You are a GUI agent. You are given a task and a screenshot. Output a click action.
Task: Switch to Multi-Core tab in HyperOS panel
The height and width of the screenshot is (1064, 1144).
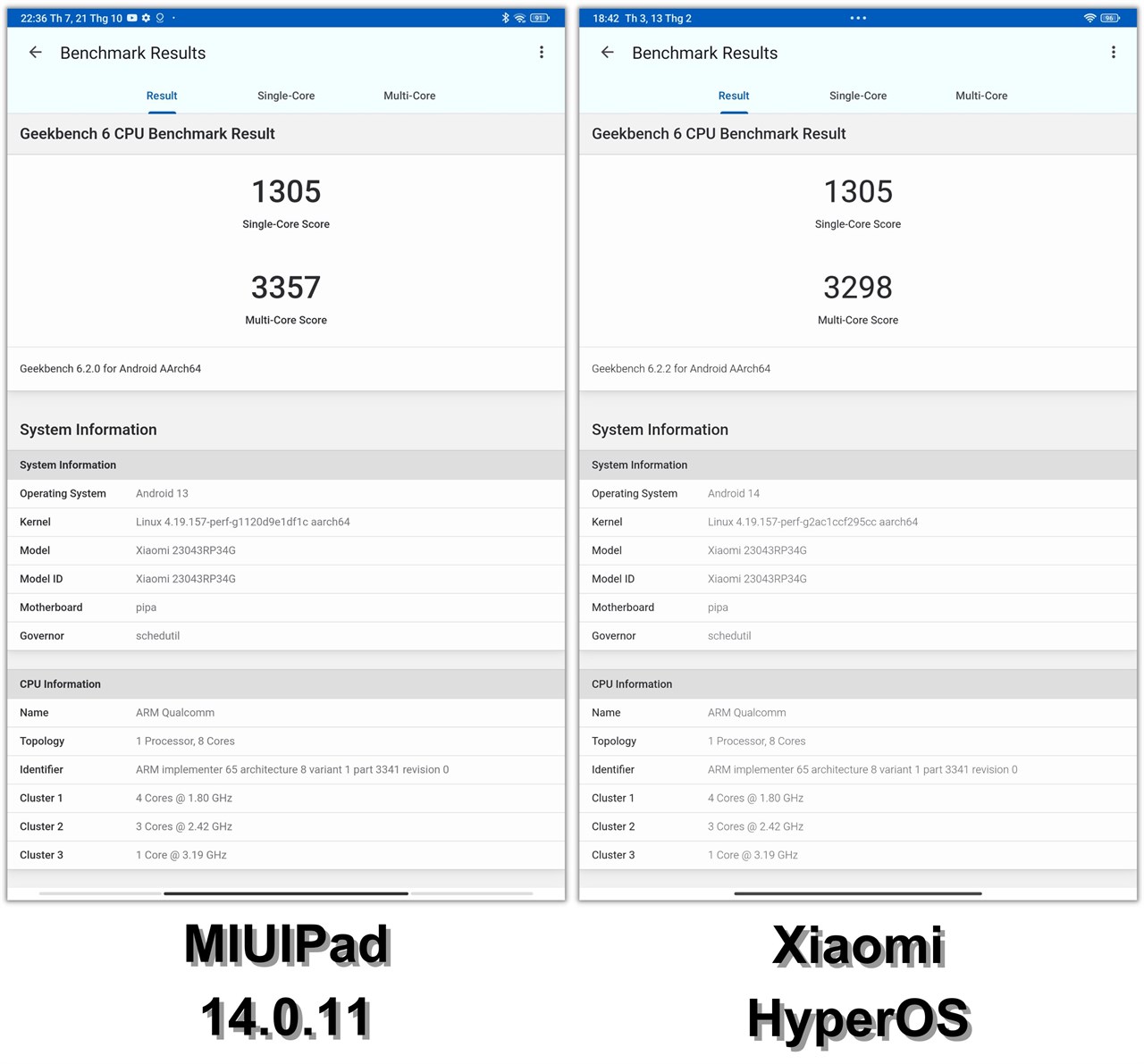pos(981,96)
